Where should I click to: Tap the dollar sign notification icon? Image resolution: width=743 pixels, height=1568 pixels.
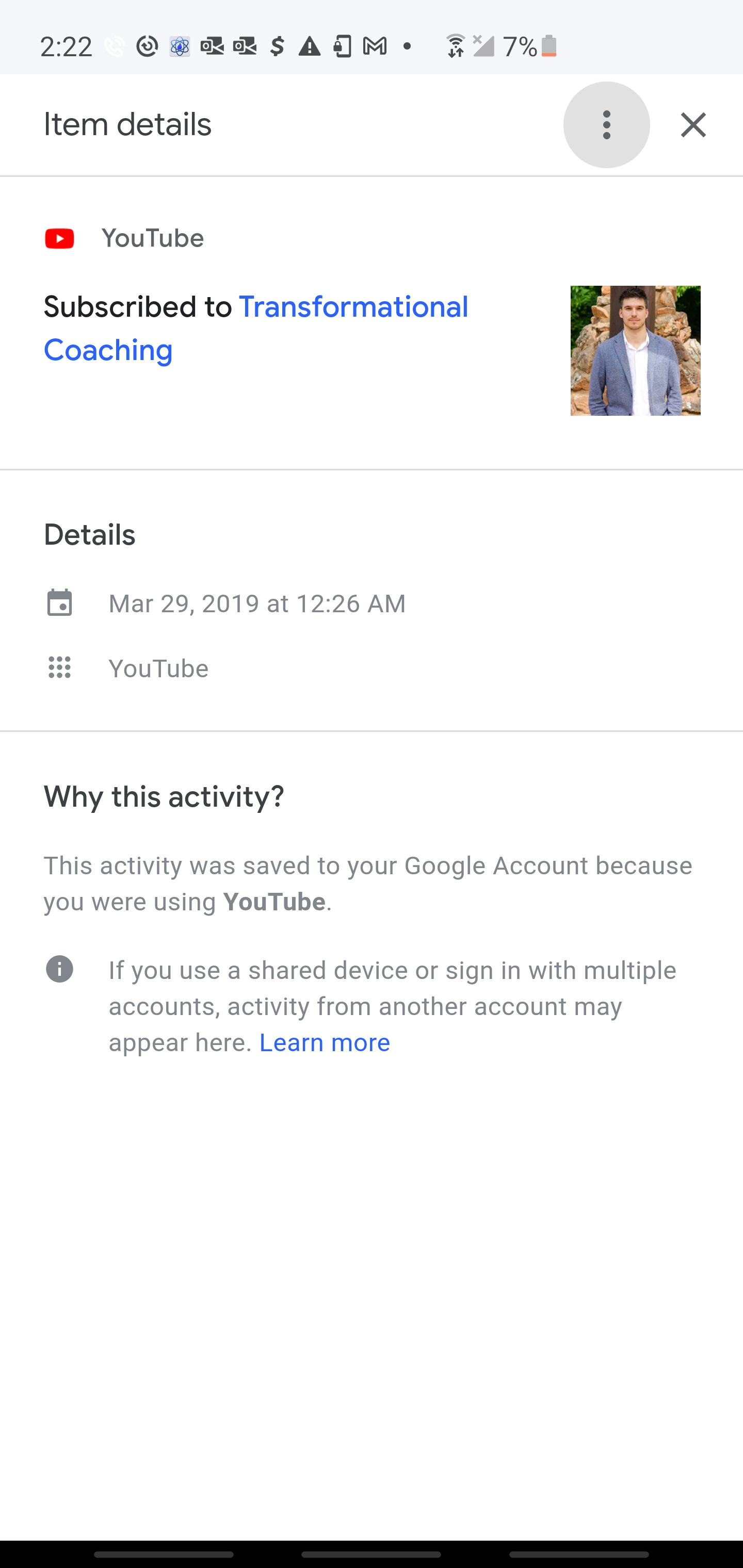(x=277, y=46)
